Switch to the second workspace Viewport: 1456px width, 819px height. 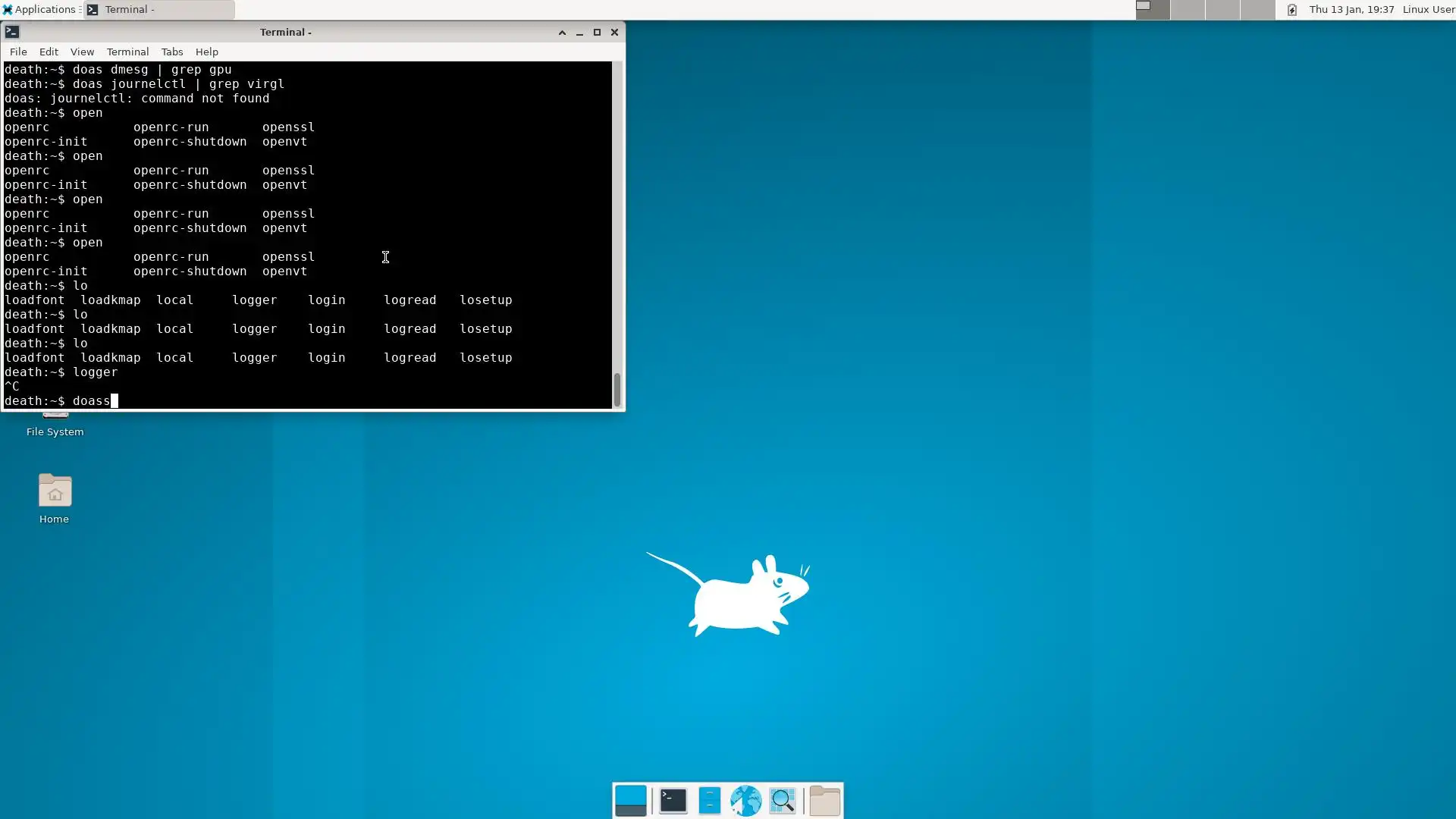point(1188,10)
